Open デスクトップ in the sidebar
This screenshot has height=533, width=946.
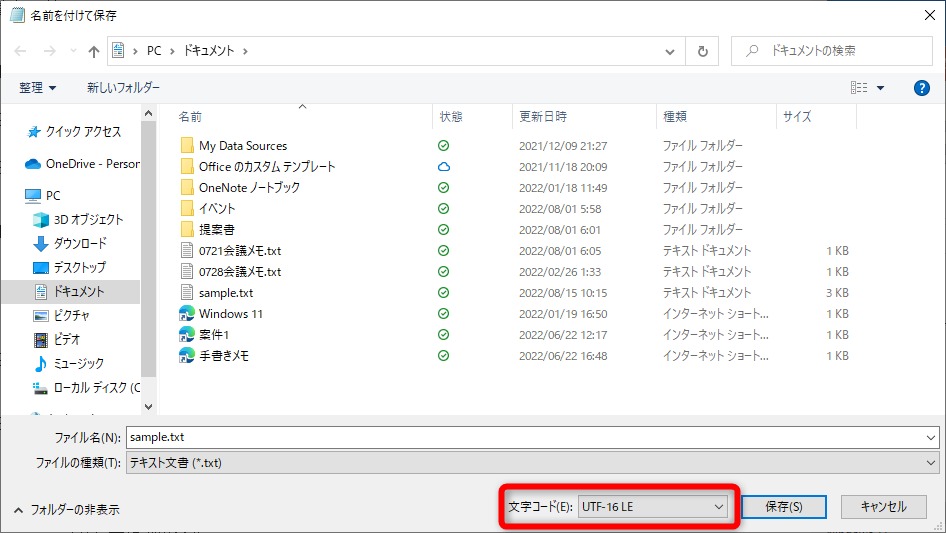(x=69, y=267)
